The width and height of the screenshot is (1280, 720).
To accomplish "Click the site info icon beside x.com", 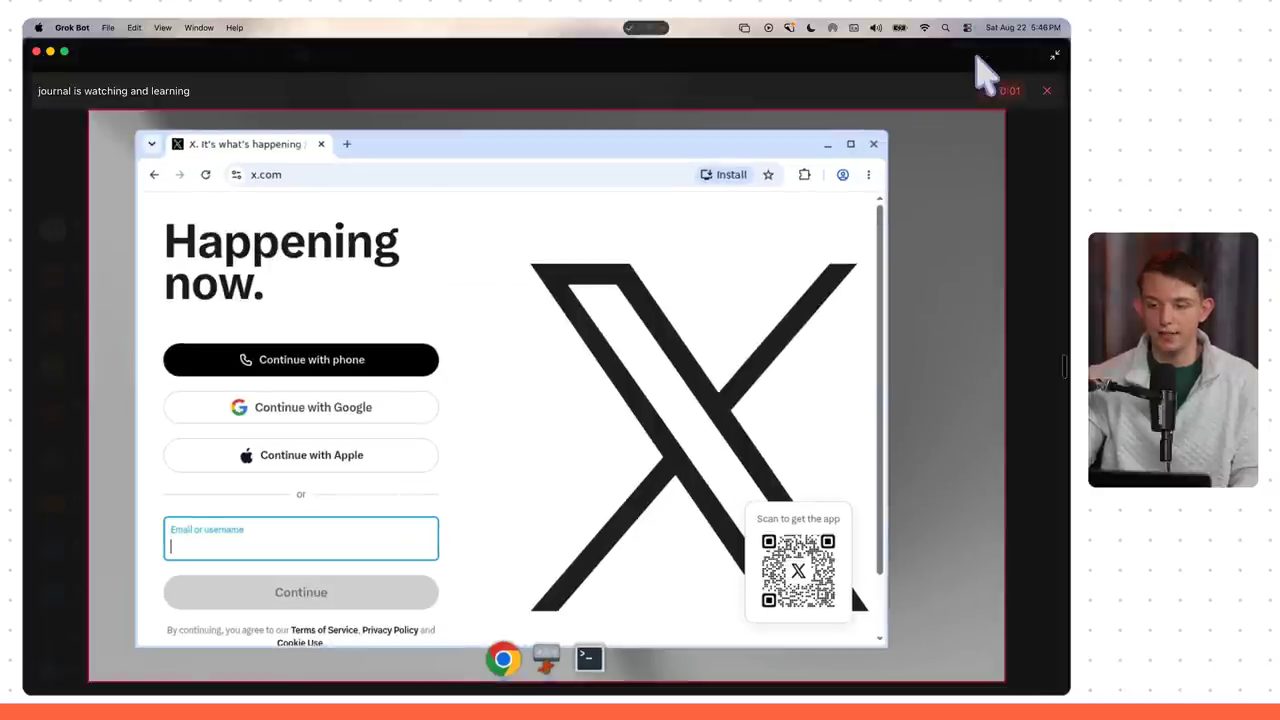I will coord(236,175).
